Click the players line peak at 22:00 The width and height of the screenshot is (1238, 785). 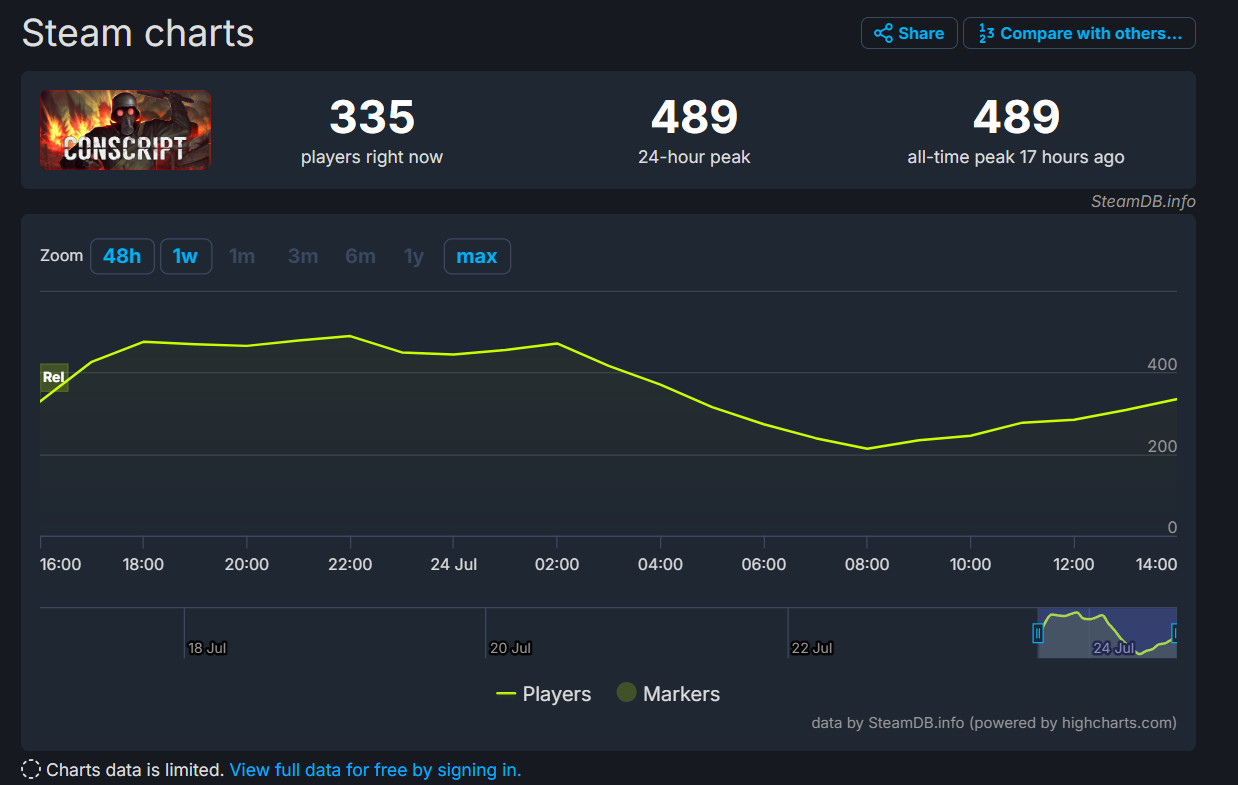pos(349,336)
